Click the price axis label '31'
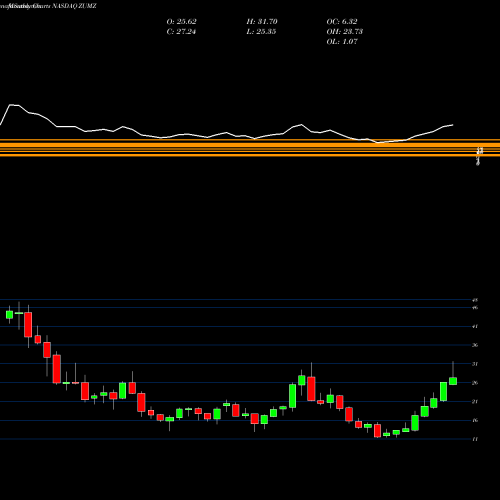The image size is (500, 500). tap(475, 364)
